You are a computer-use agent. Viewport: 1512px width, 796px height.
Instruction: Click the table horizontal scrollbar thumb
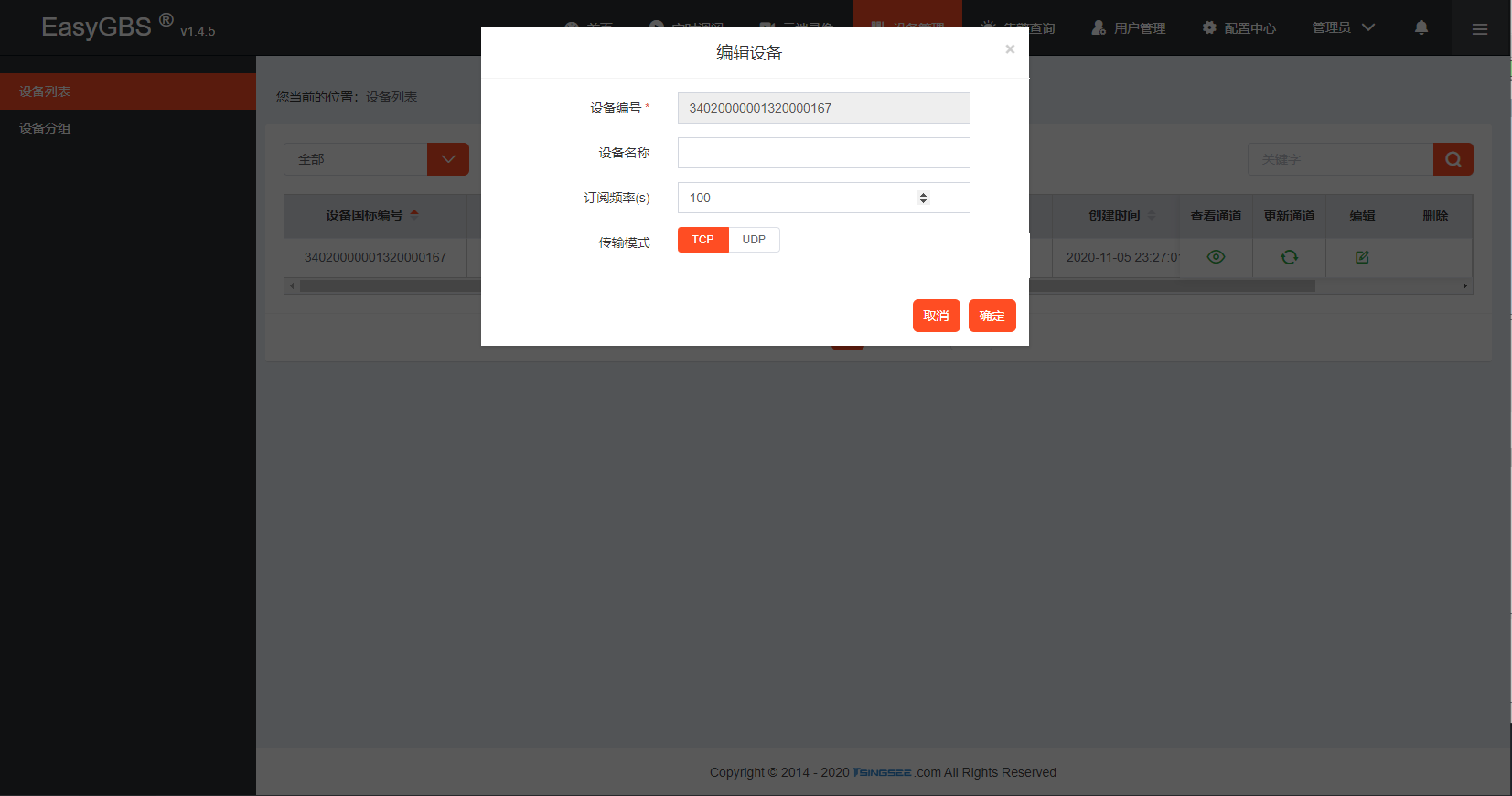pos(807,286)
